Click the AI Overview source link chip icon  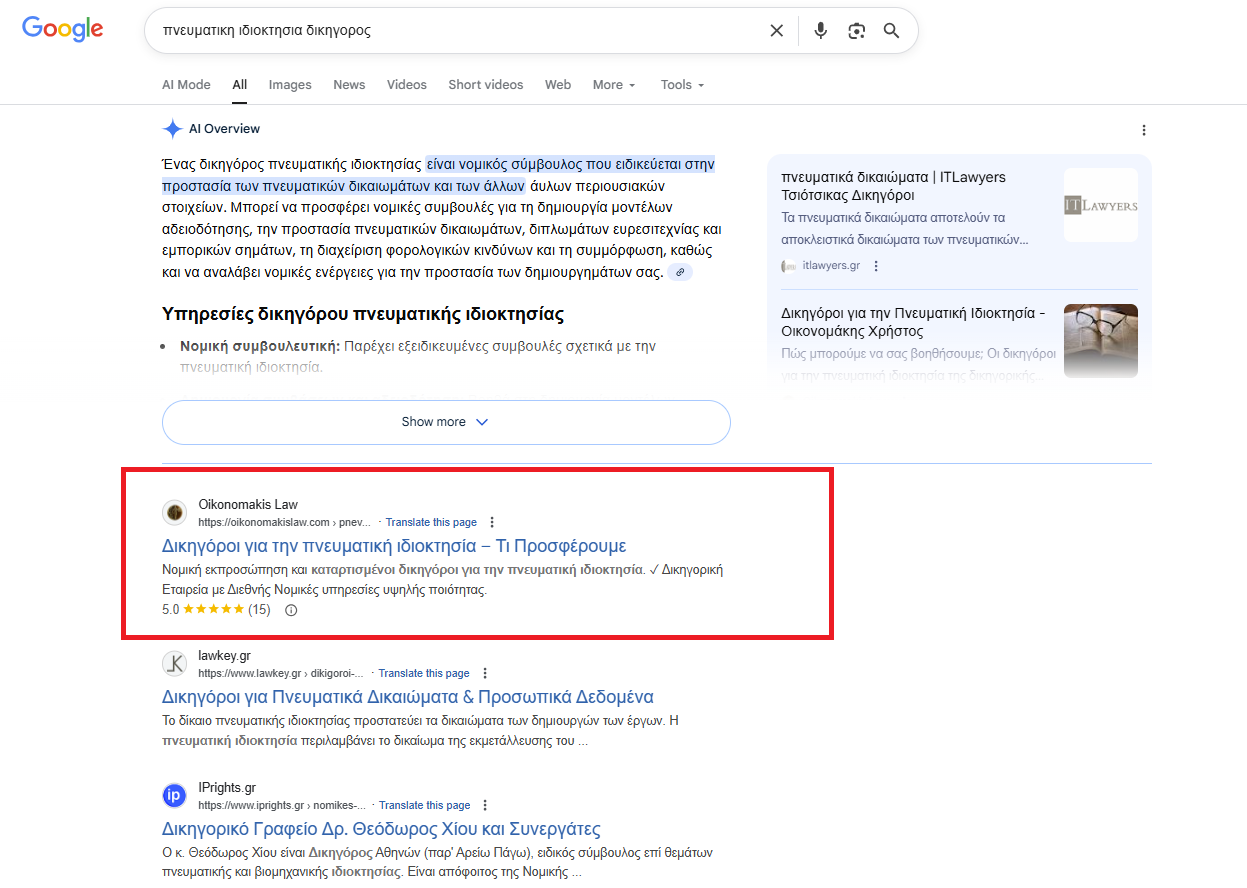point(680,272)
